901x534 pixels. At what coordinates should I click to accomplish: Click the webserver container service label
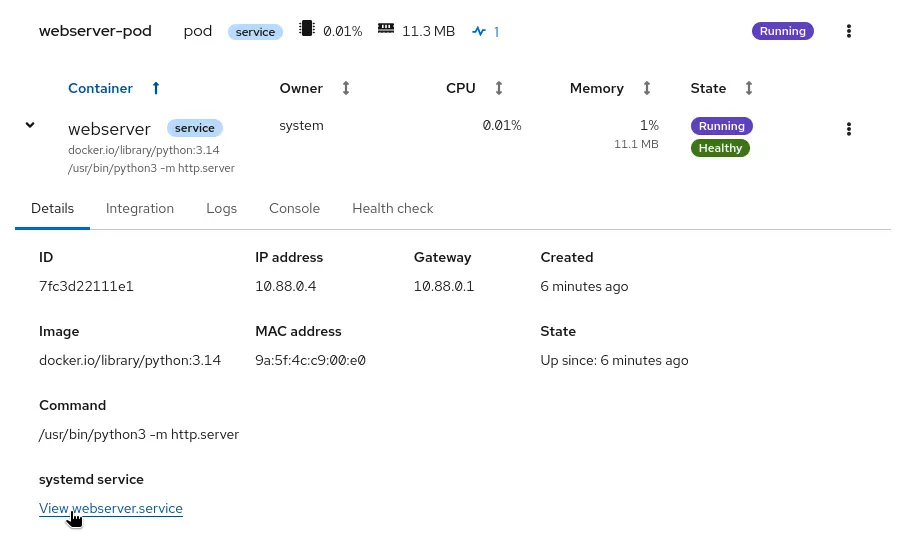coord(195,128)
